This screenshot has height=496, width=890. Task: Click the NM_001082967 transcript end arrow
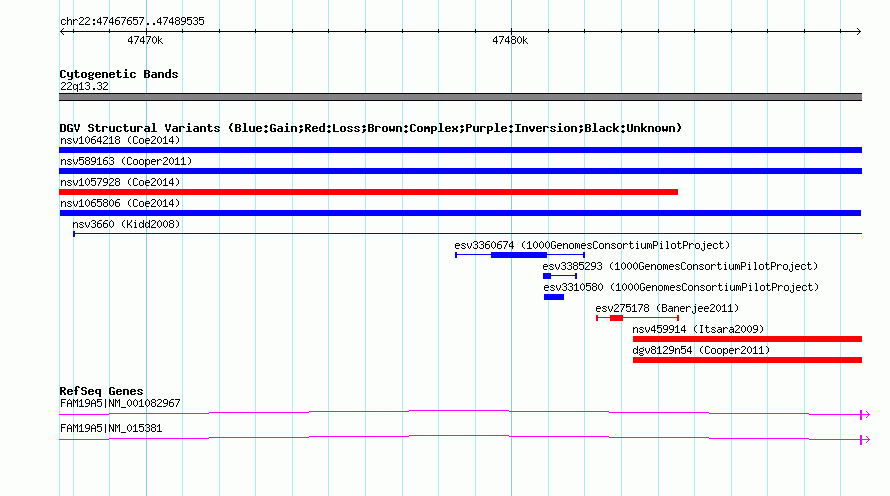point(865,415)
